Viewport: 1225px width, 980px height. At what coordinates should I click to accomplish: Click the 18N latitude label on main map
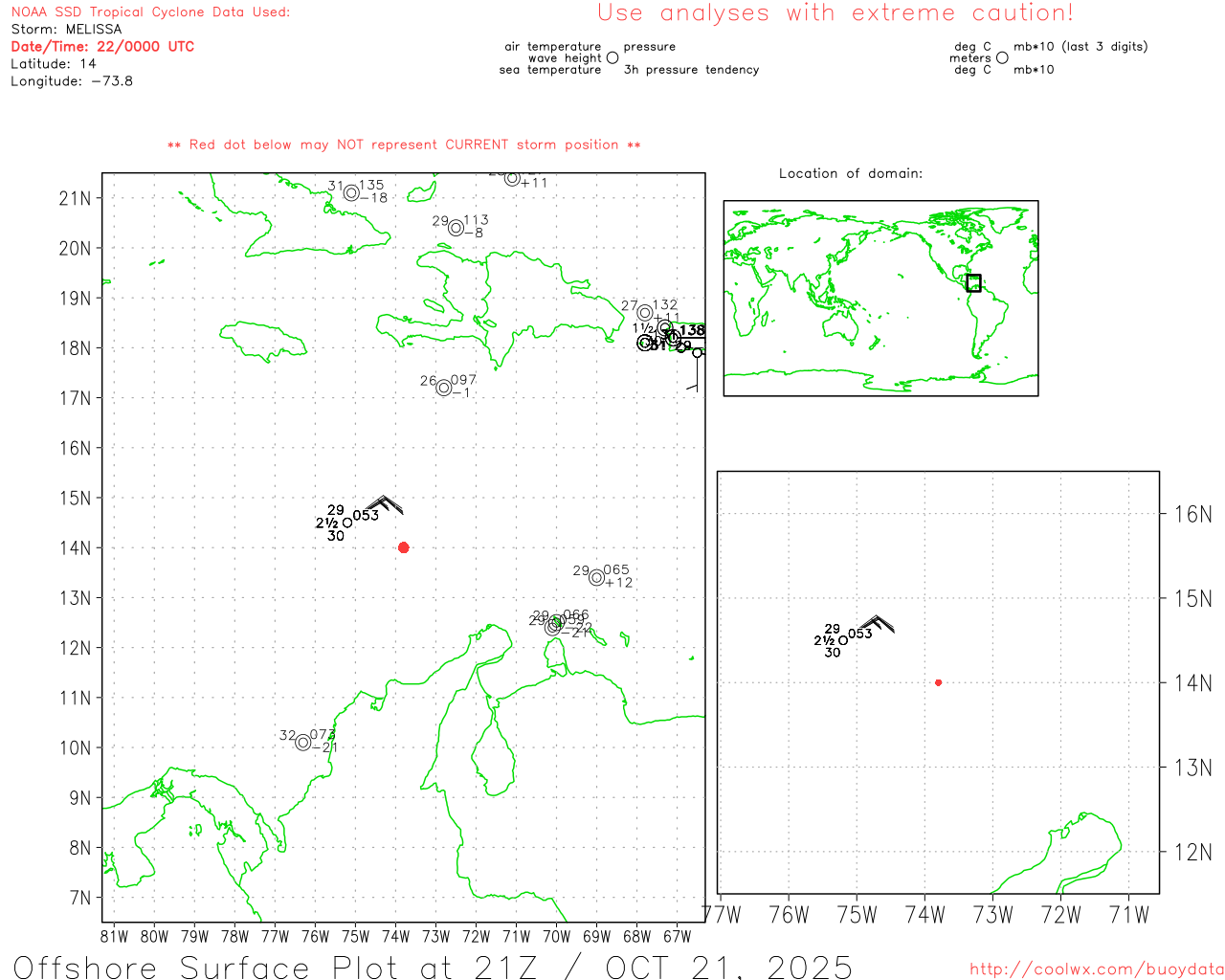75,348
